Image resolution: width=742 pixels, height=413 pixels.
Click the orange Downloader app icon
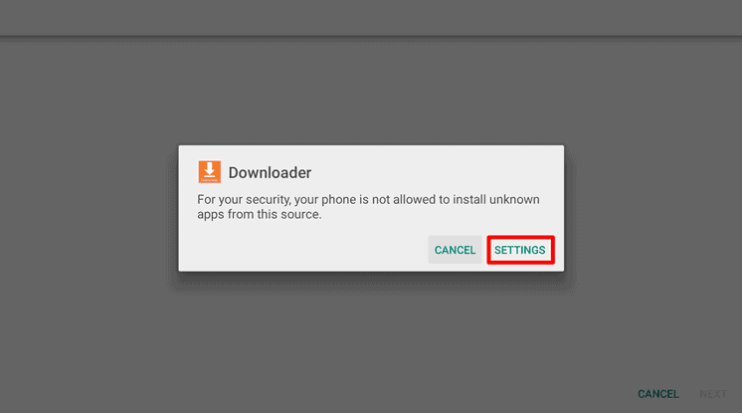point(210,172)
